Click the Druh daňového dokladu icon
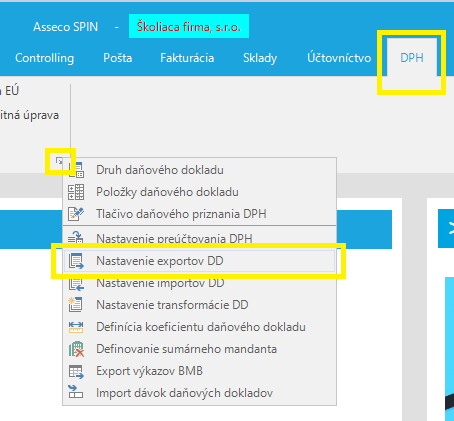This screenshot has width=454, height=421. click(76, 170)
